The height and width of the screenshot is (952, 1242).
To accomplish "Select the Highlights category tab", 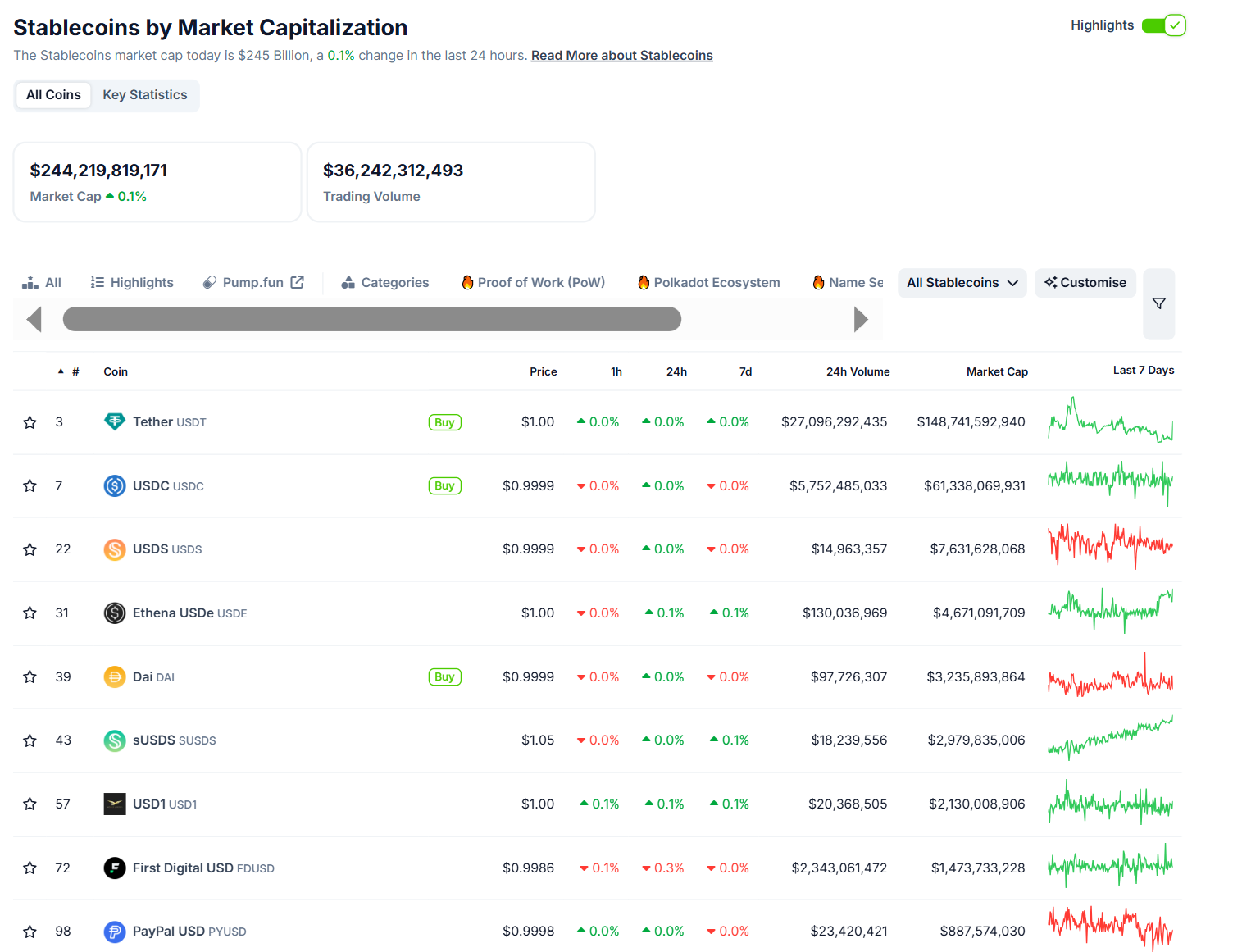I will (x=132, y=282).
